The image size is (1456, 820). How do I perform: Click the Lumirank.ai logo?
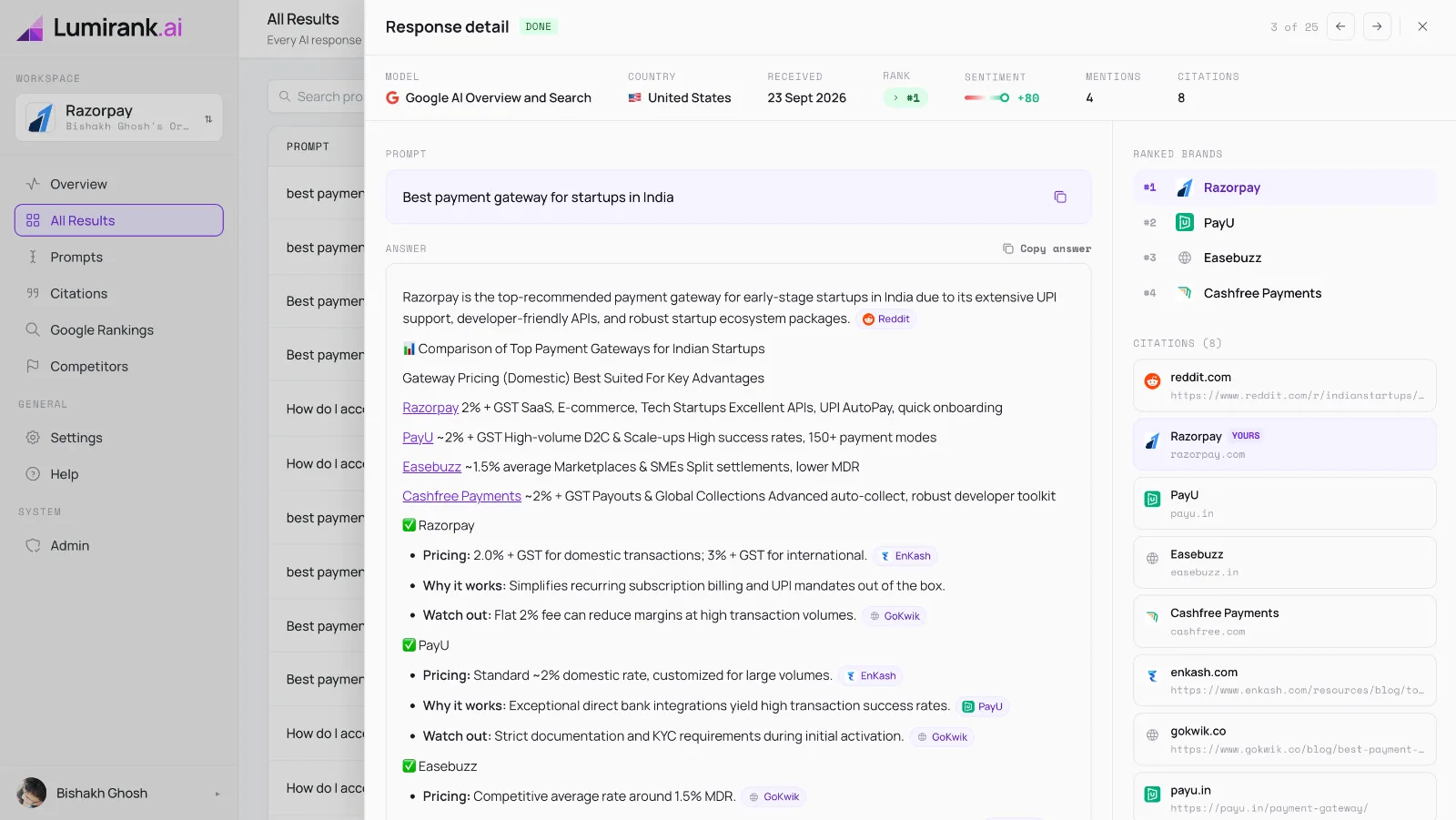click(x=100, y=28)
